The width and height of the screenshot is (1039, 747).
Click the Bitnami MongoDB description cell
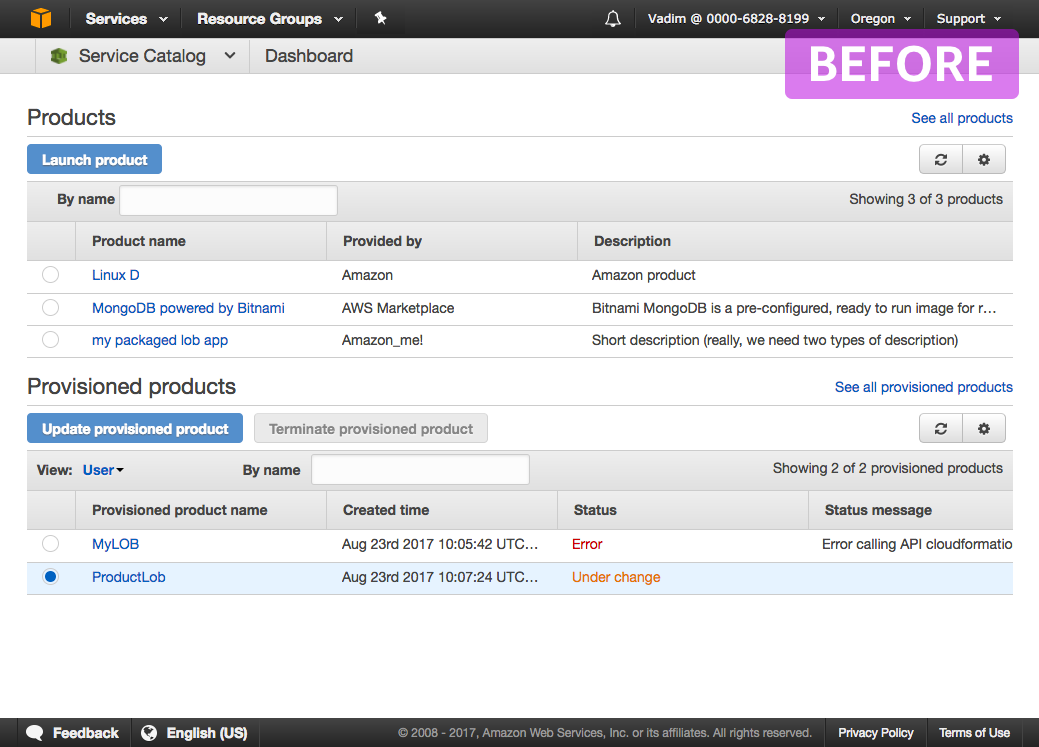pyautogui.click(x=794, y=308)
